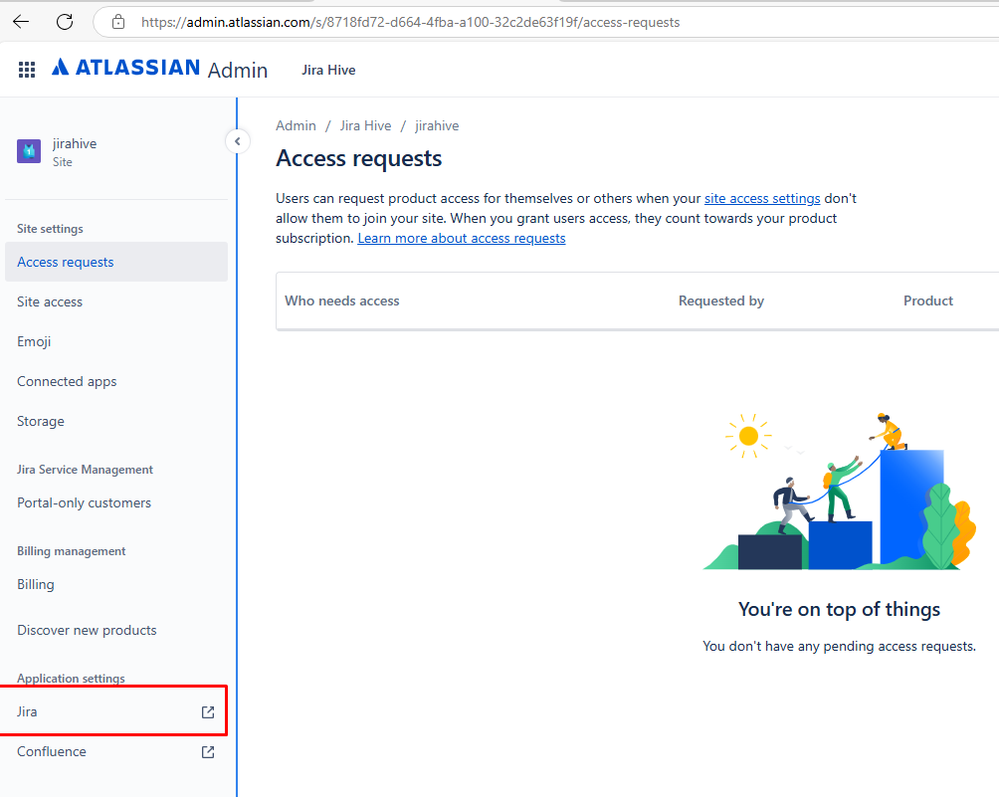Image resolution: width=999 pixels, height=797 pixels.
Task: Click the site security icon in address bar
Action: (x=117, y=21)
